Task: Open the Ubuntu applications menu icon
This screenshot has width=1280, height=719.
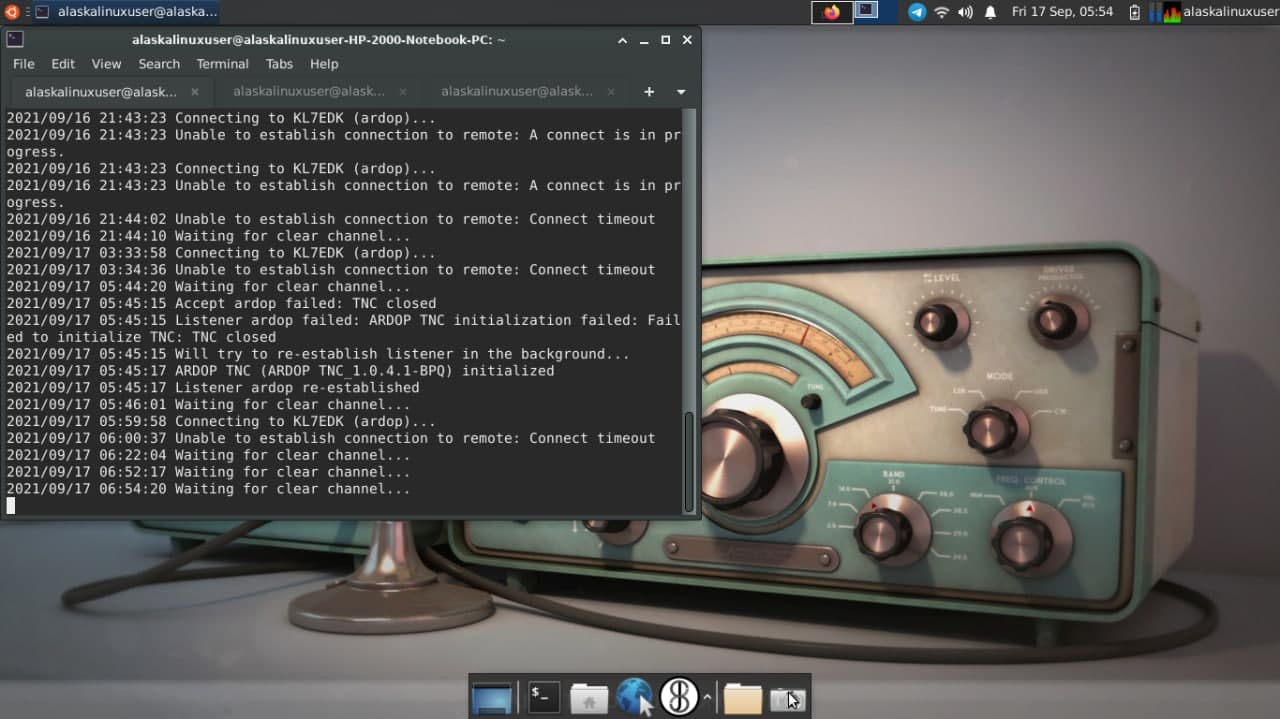Action: [x=12, y=12]
